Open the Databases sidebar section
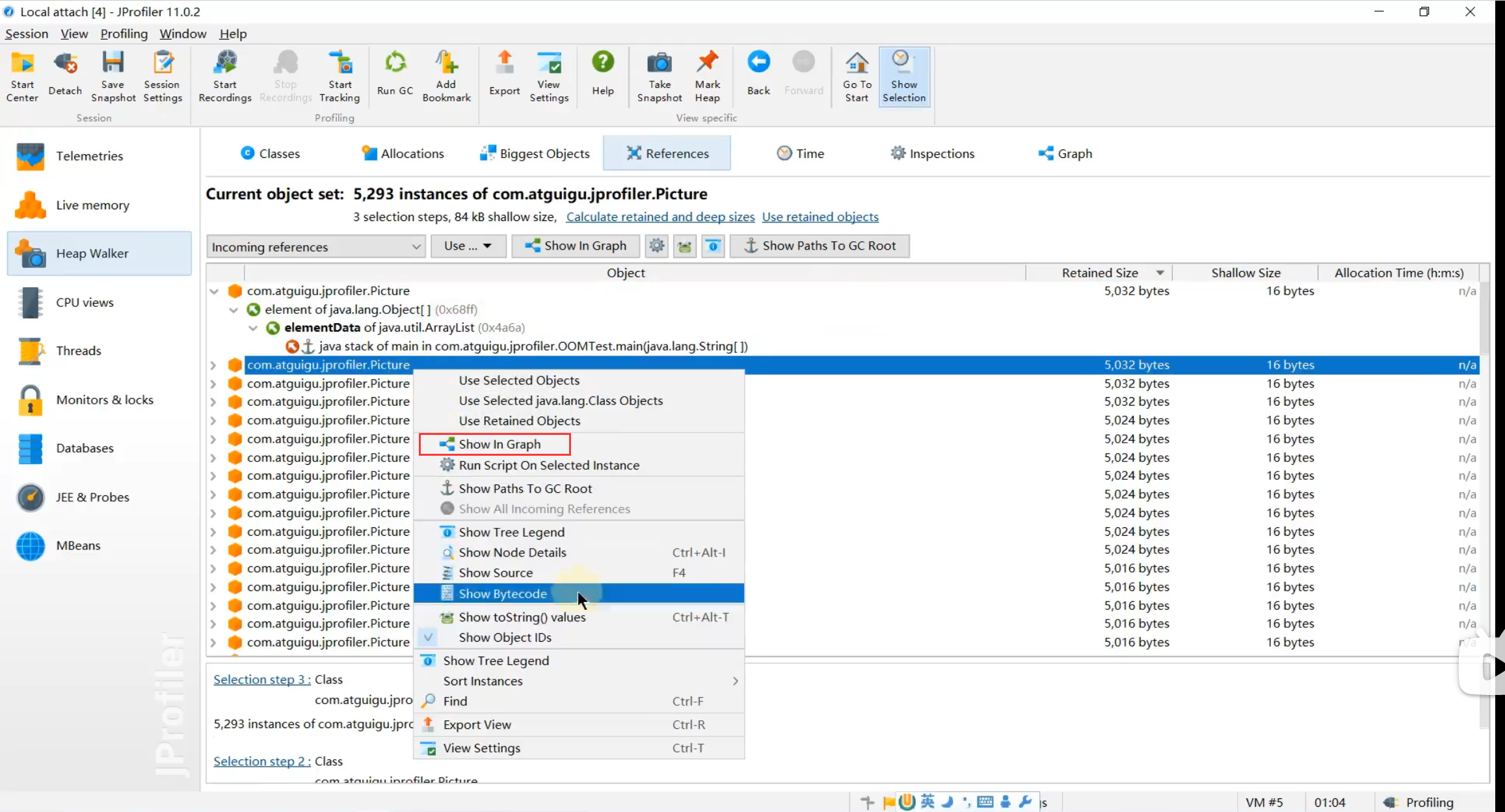Image resolution: width=1505 pixels, height=812 pixels. [x=99, y=449]
